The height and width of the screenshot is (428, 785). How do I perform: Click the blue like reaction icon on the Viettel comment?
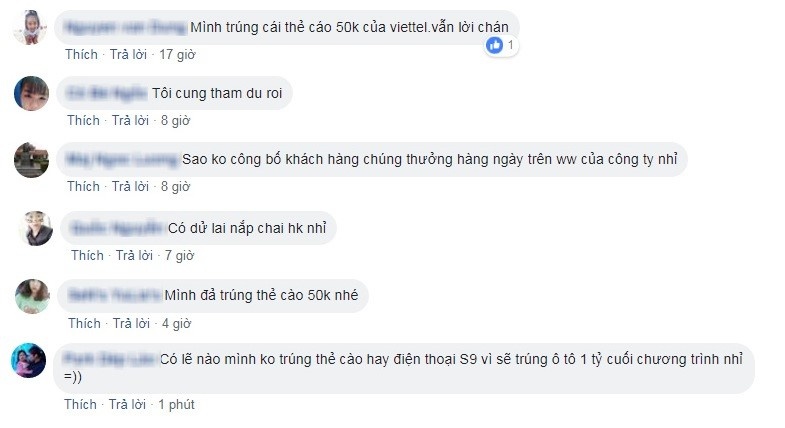coord(495,45)
